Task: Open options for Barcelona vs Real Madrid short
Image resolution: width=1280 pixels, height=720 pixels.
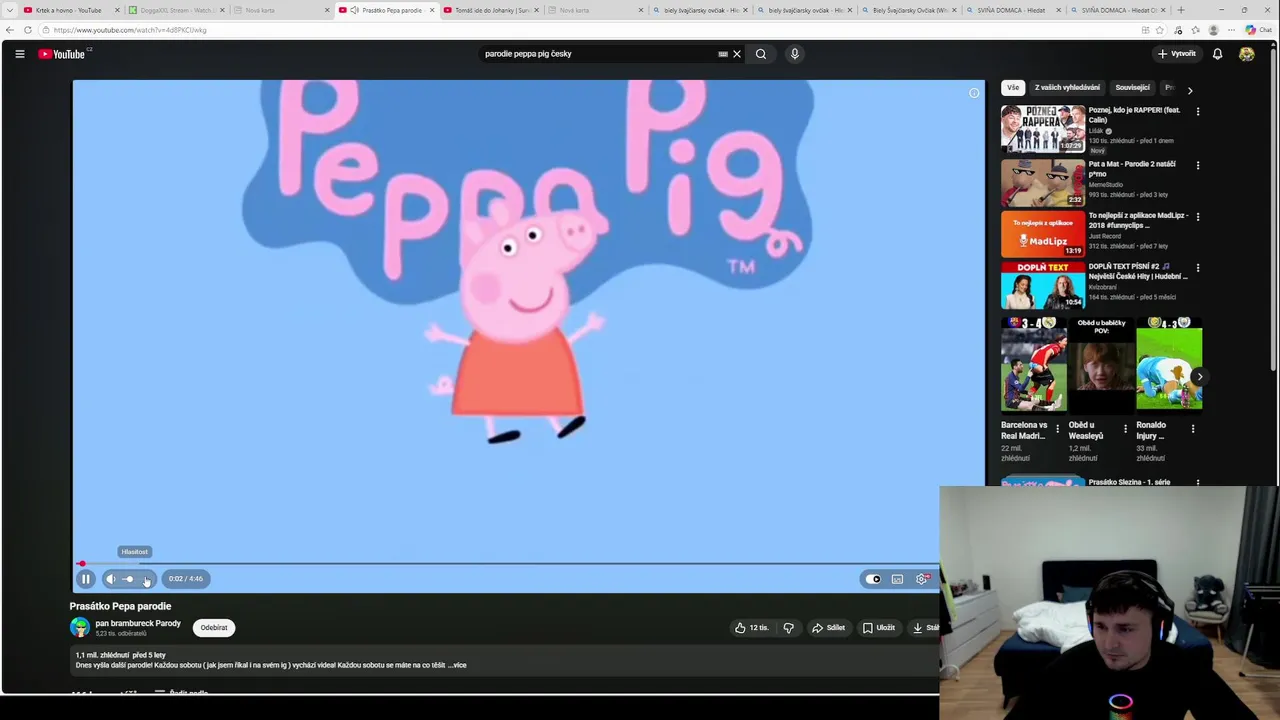Action: [x=1058, y=428]
